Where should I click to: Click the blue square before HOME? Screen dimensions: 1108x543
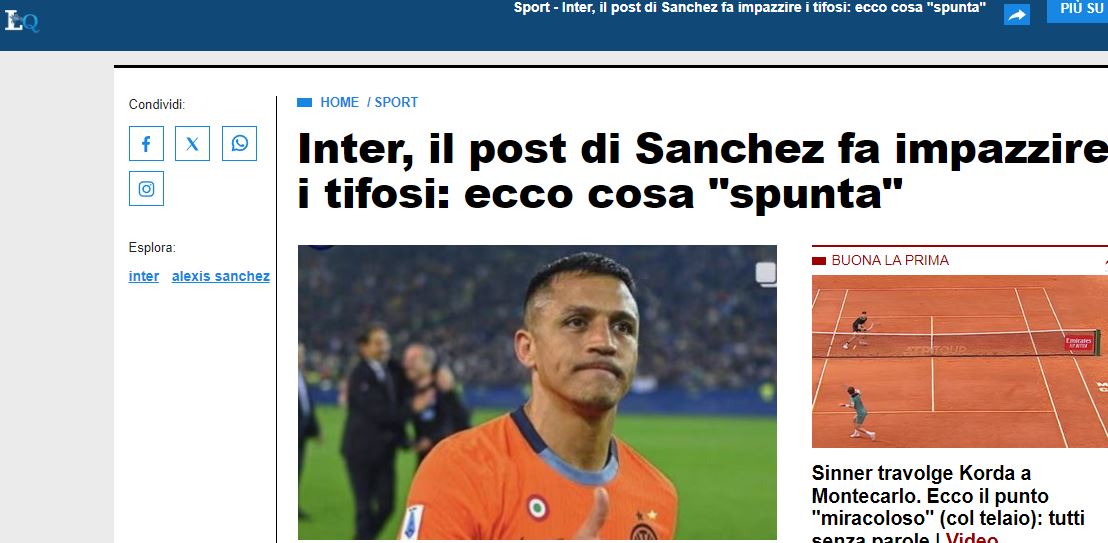(305, 103)
